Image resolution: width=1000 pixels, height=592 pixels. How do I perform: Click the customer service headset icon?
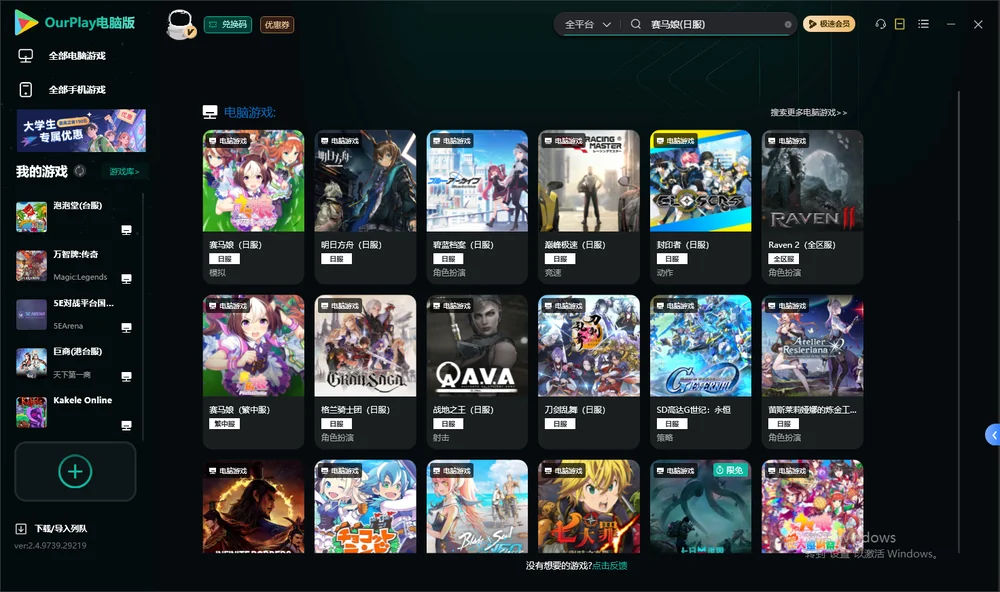click(x=881, y=24)
